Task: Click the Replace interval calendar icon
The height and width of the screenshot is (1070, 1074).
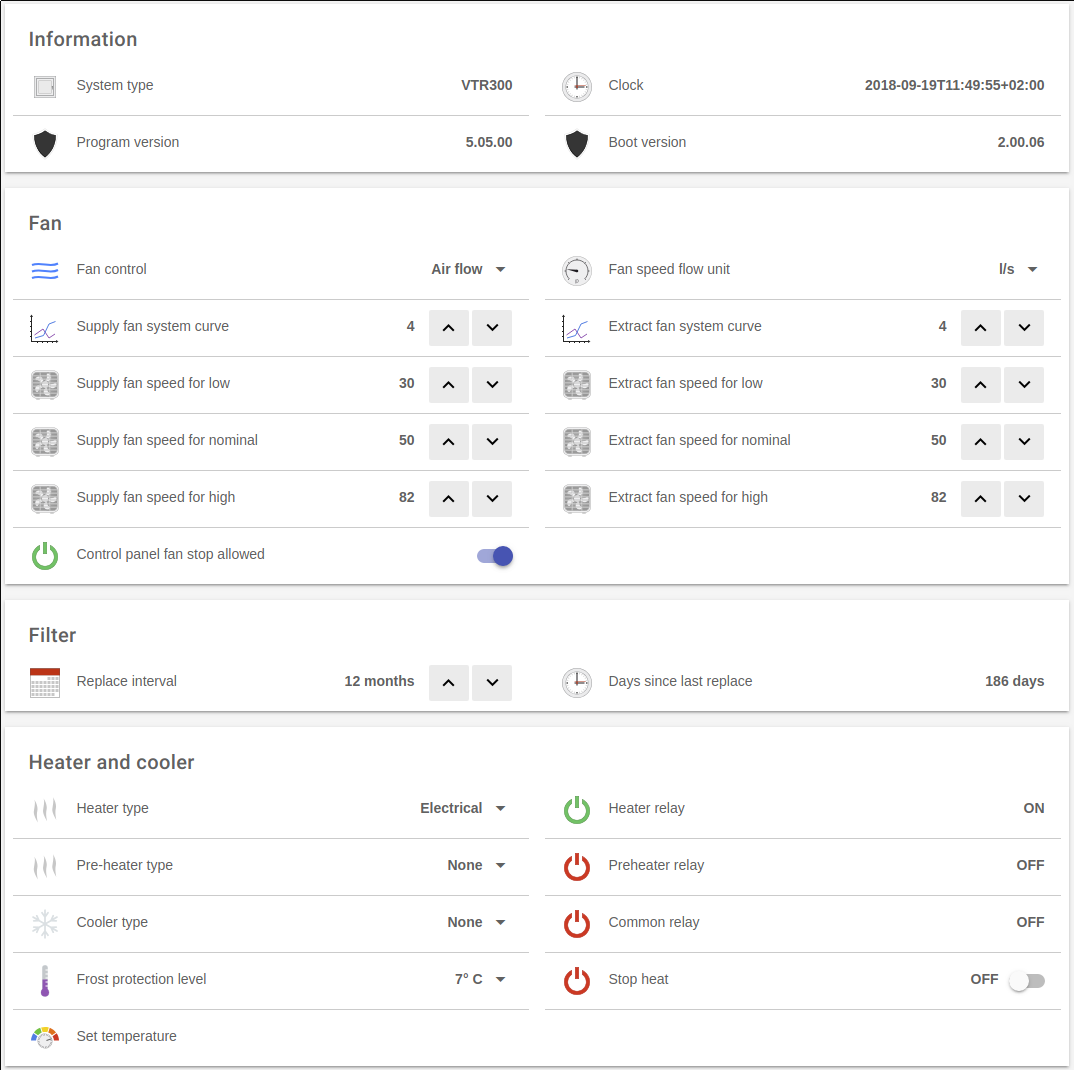Action: pyautogui.click(x=45, y=682)
